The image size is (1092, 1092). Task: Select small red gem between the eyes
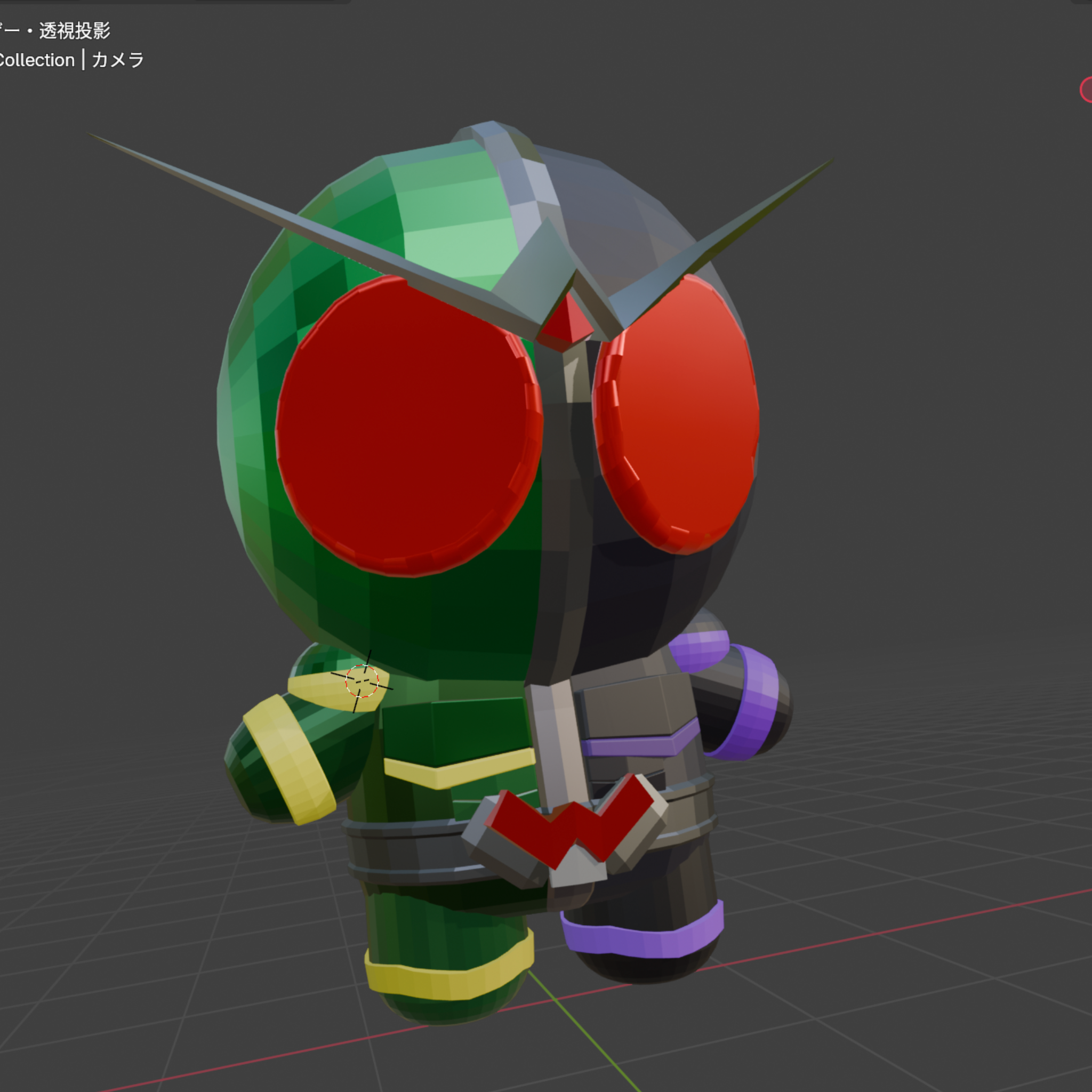pos(568,322)
